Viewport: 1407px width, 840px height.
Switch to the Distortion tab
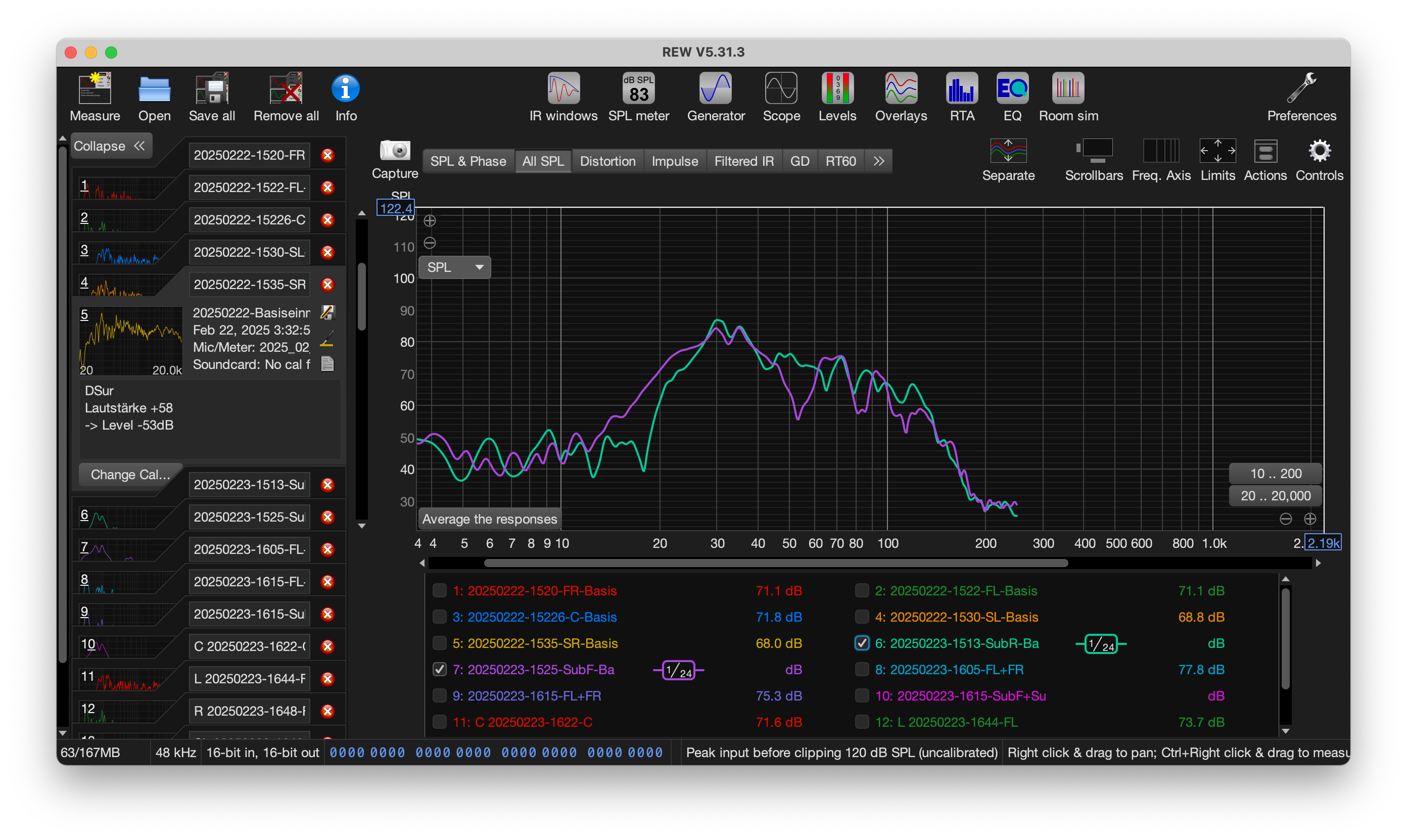[607, 161]
